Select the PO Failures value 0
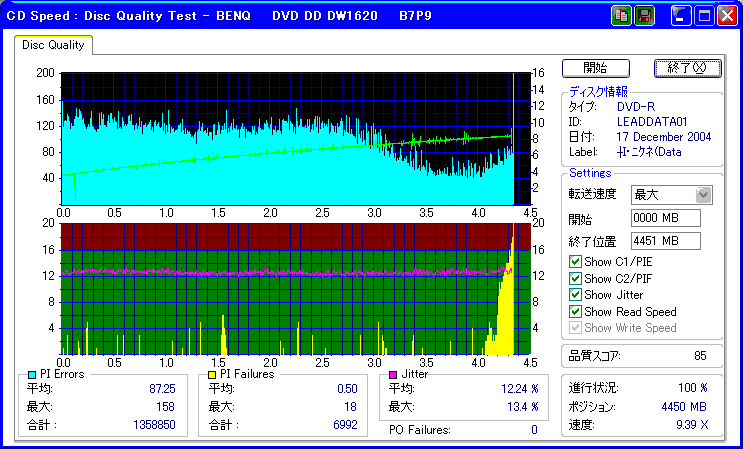 534,430
